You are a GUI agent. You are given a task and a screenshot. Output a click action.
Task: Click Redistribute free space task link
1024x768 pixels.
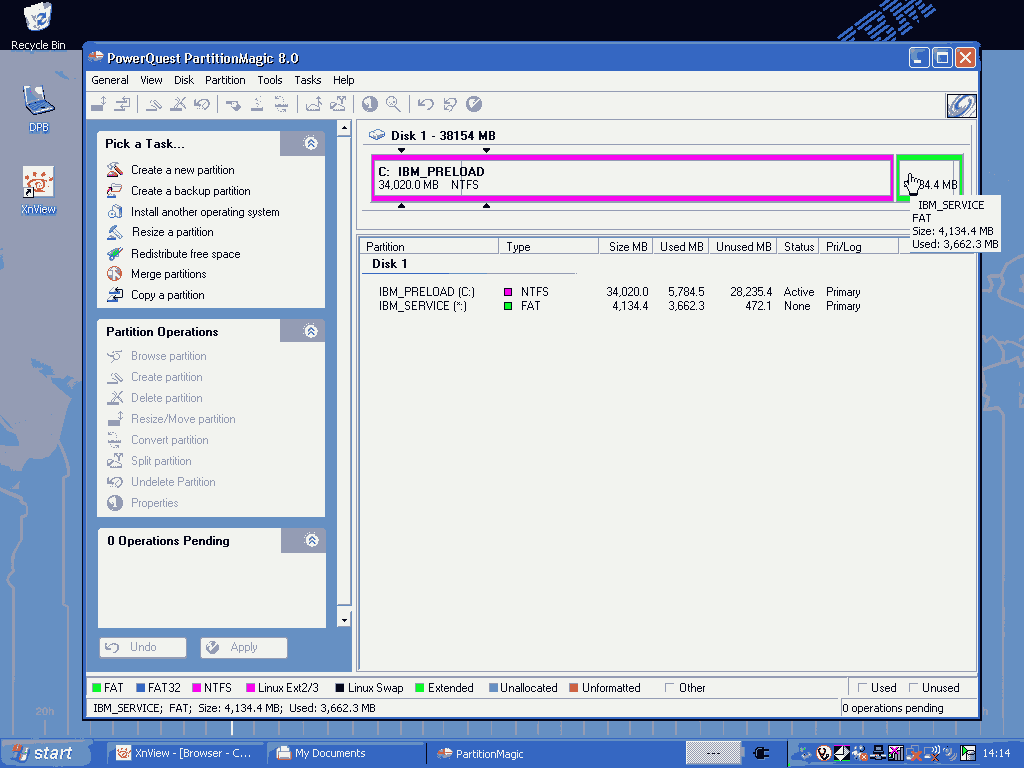[x=185, y=254]
